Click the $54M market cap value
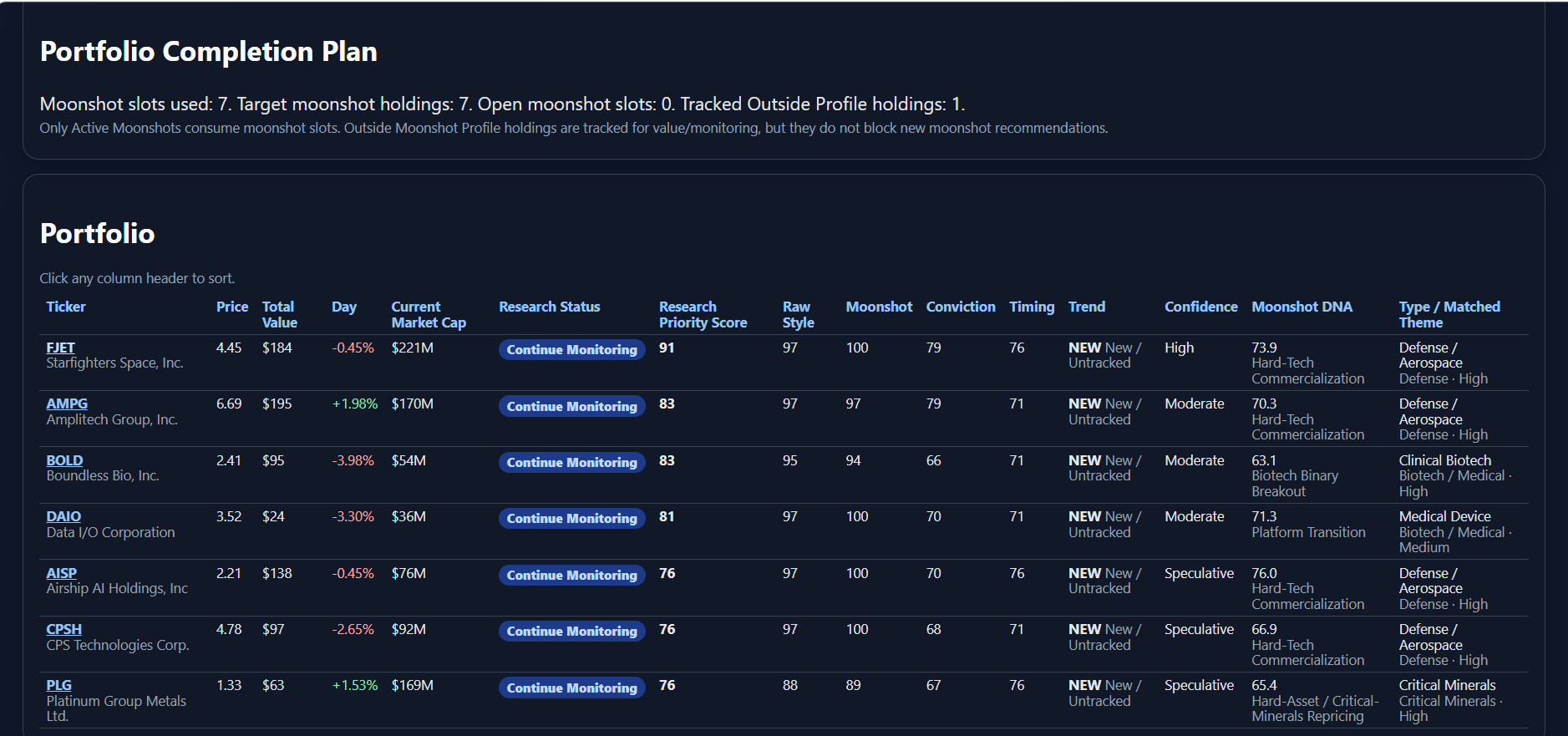1568x736 pixels. click(408, 460)
